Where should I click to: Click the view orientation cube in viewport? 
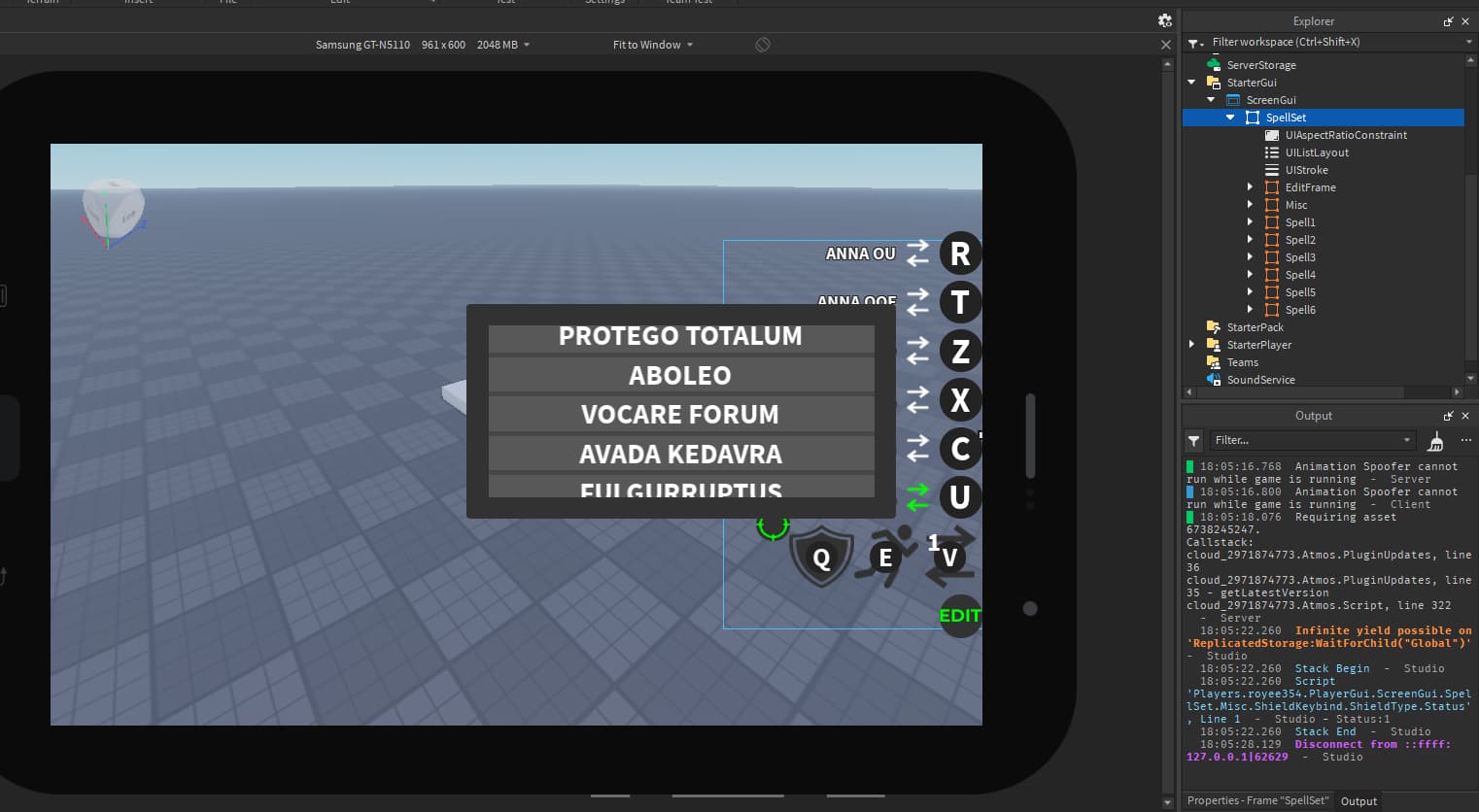pyautogui.click(x=113, y=210)
